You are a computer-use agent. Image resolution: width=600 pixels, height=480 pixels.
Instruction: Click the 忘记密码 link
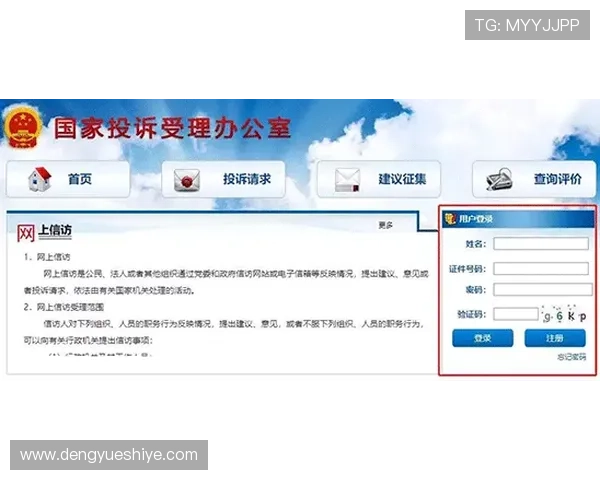[571, 357]
